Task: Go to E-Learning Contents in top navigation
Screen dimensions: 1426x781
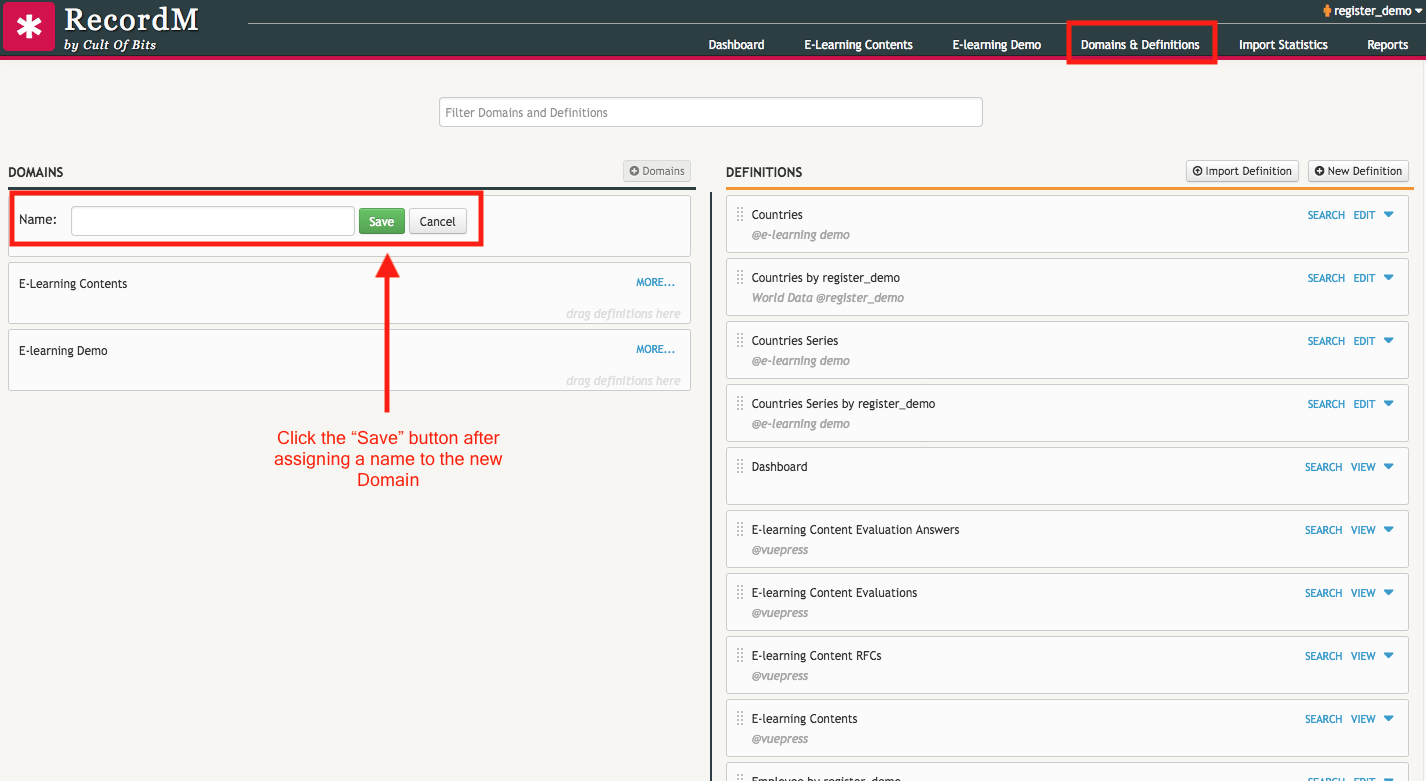Action: coord(858,45)
